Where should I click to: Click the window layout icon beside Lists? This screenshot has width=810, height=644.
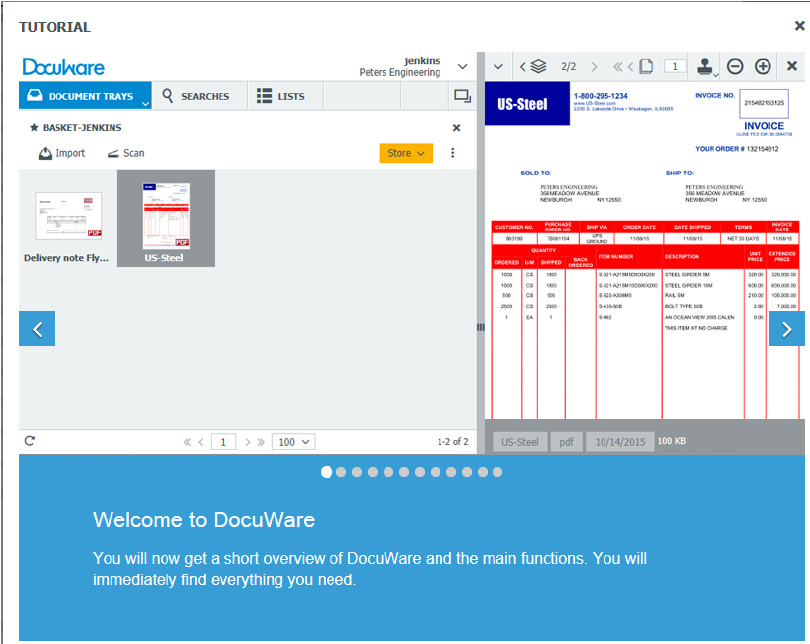click(462, 96)
